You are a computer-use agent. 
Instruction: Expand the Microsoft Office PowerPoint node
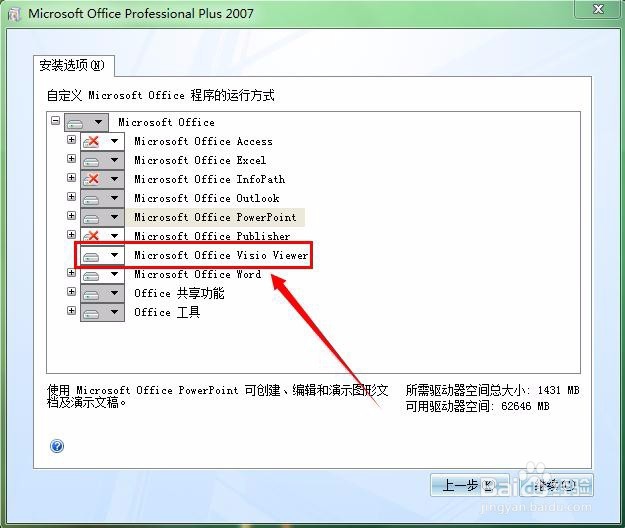coord(71,216)
